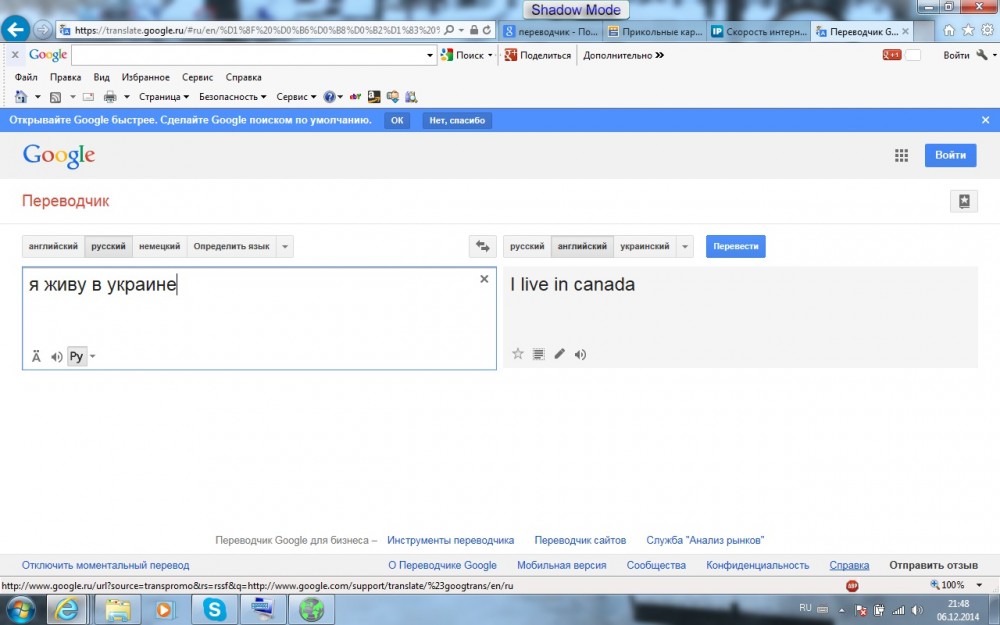Select русский as target language

527,246
